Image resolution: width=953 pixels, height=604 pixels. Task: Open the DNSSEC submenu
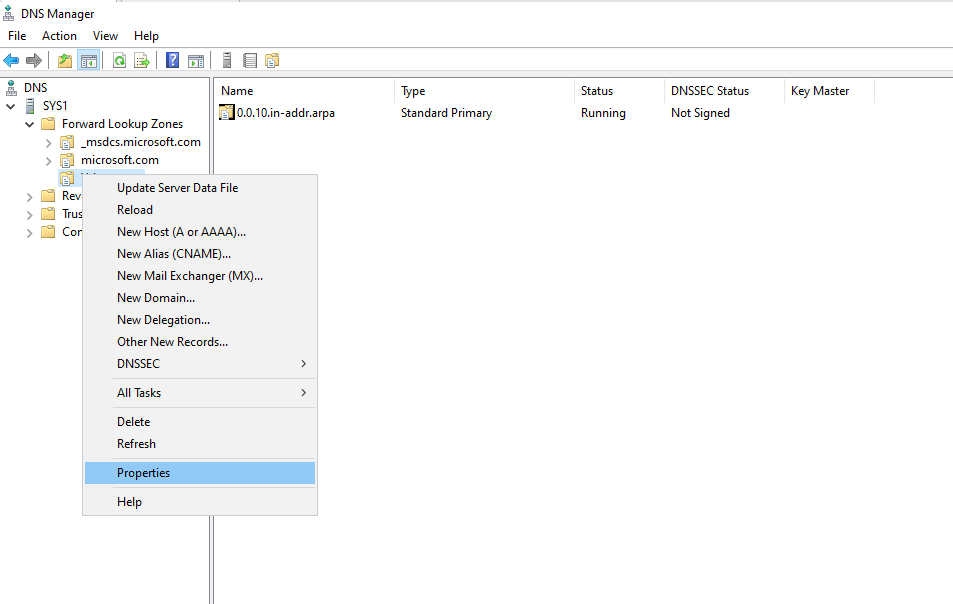click(200, 363)
